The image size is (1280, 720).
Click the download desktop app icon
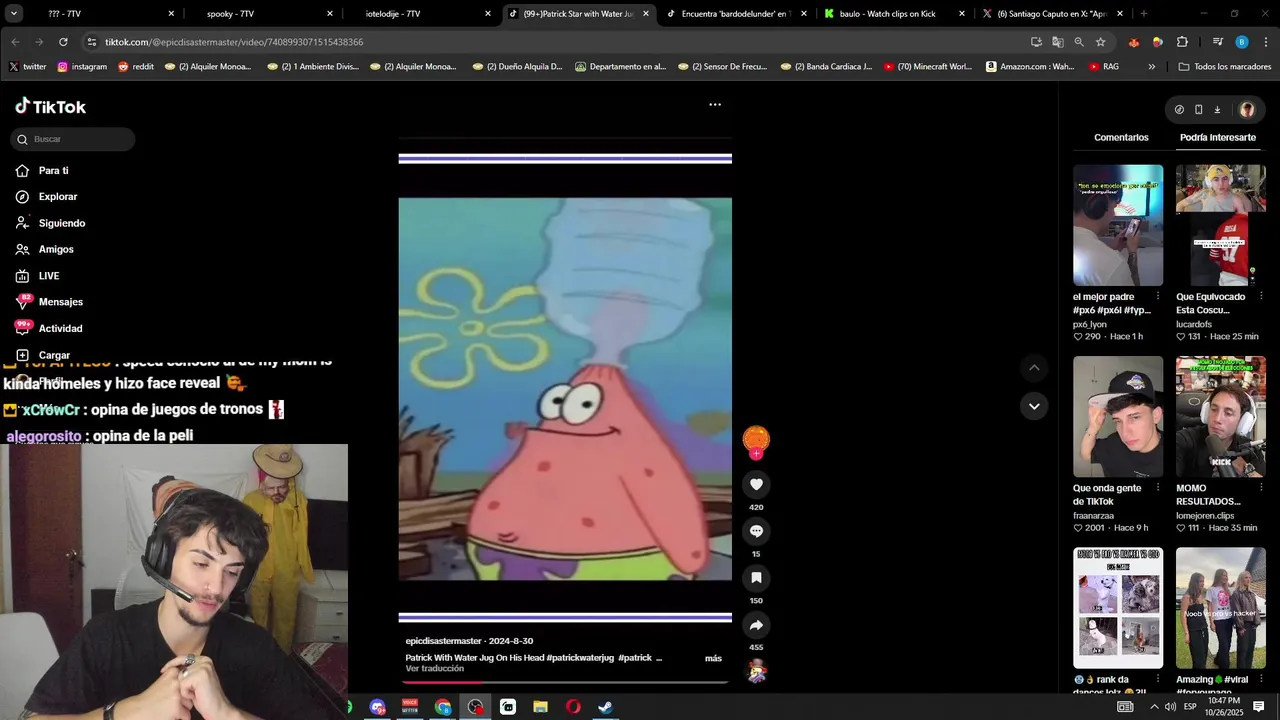tap(1217, 110)
